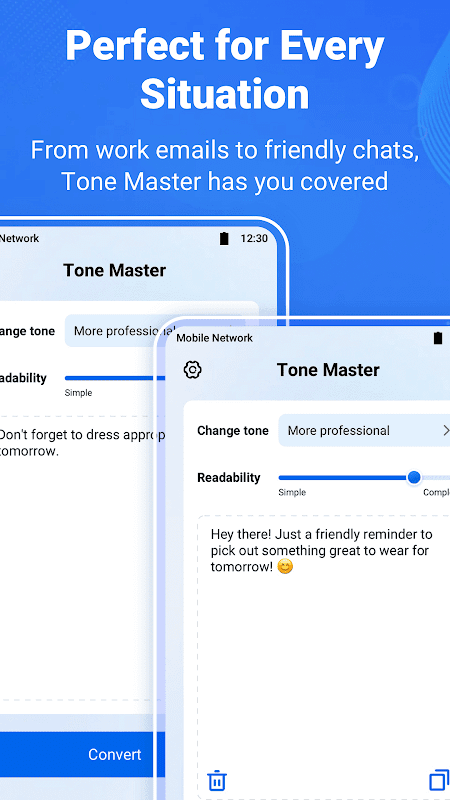Click 'Don't forget to dress' text area

click(82, 559)
